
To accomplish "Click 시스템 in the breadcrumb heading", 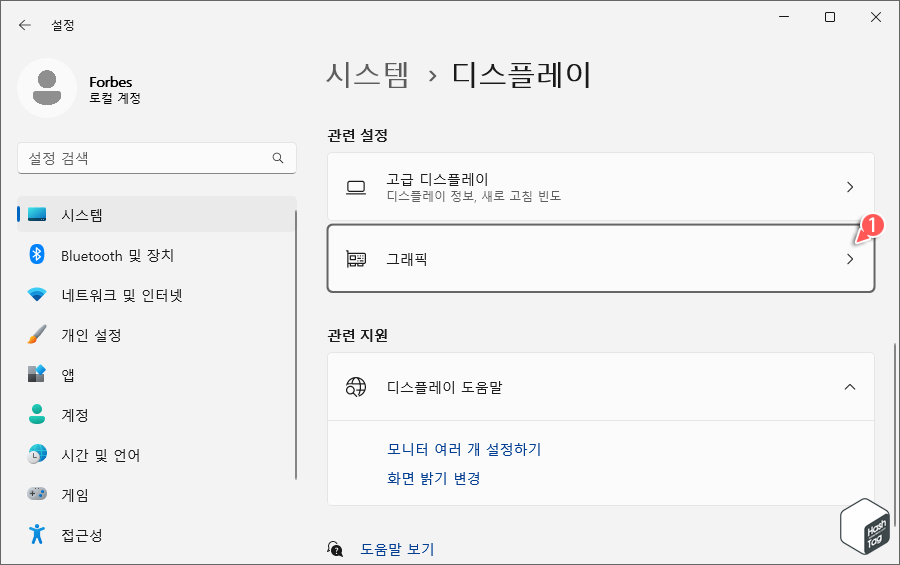I will tap(367, 75).
